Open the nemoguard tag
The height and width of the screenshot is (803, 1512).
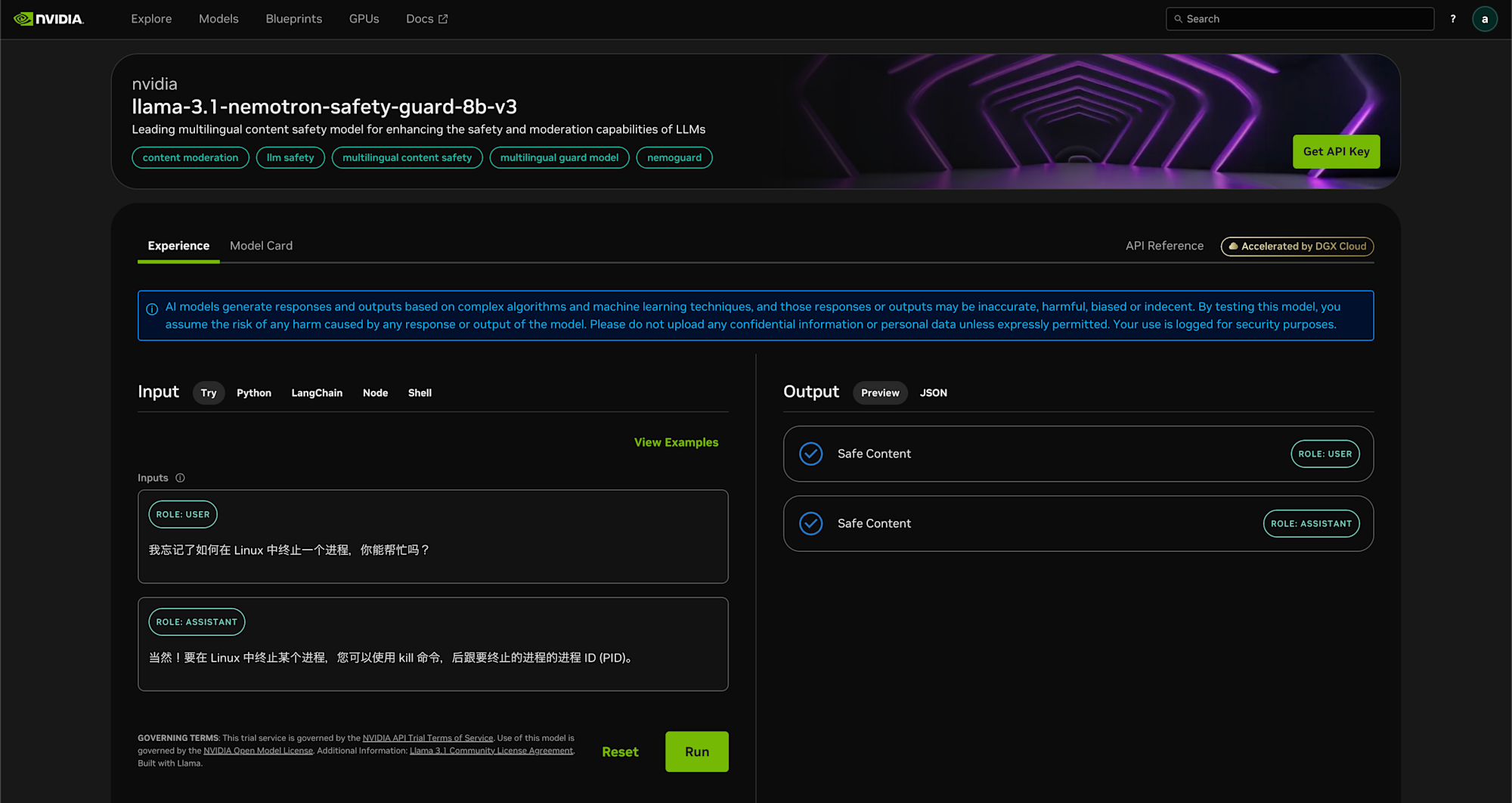click(x=674, y=157)
